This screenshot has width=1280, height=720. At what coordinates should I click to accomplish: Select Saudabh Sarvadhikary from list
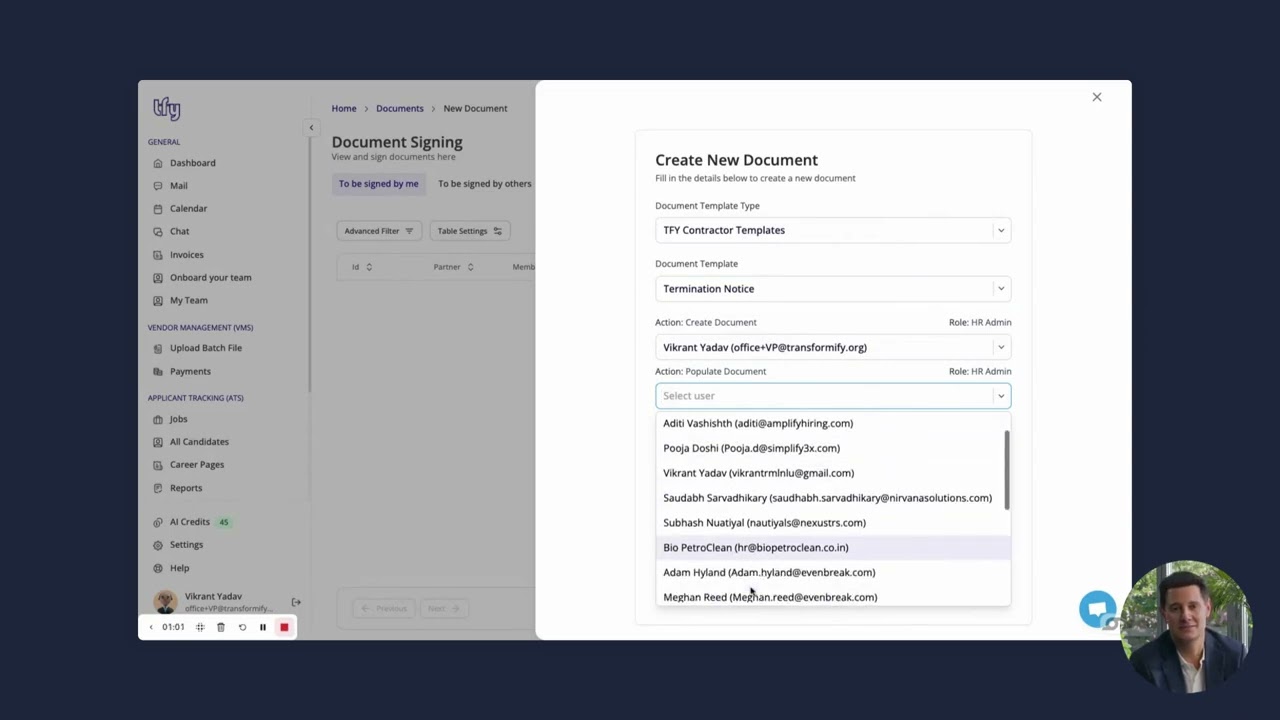[833, 498]
